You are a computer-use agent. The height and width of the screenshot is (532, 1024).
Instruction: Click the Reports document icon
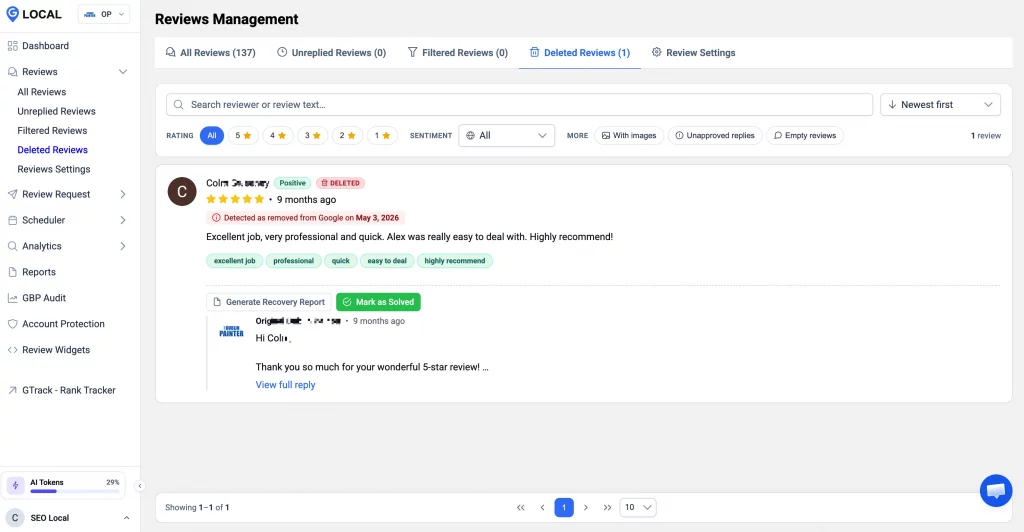[12, 272]
